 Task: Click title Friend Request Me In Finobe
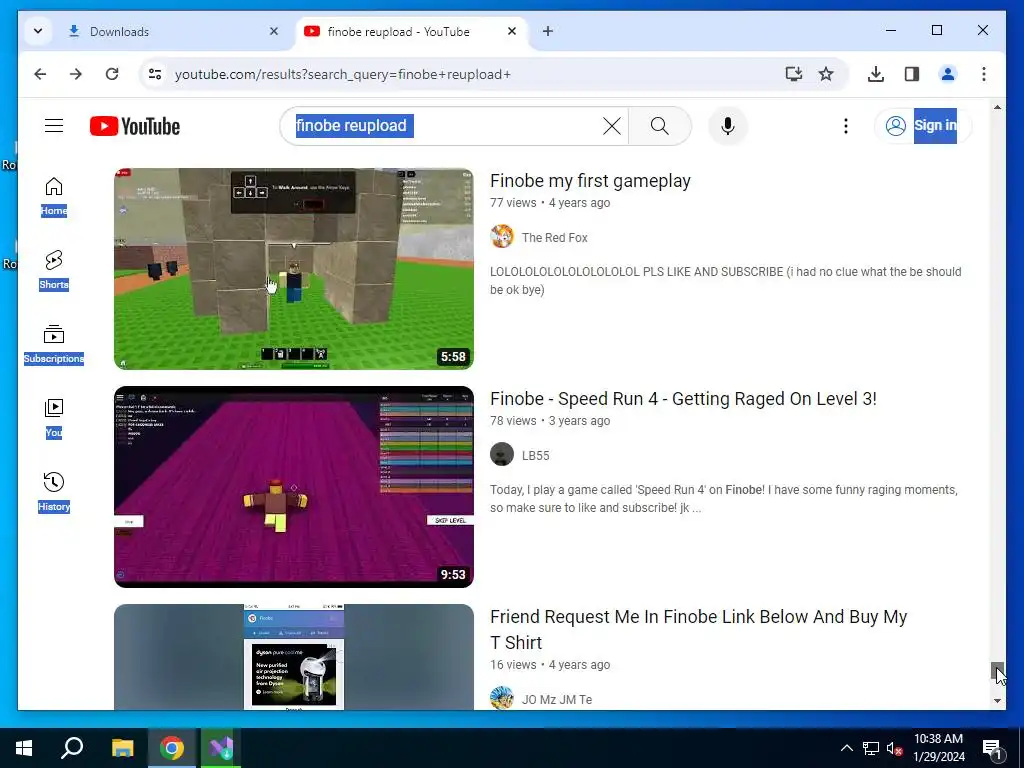coord(698,630)
